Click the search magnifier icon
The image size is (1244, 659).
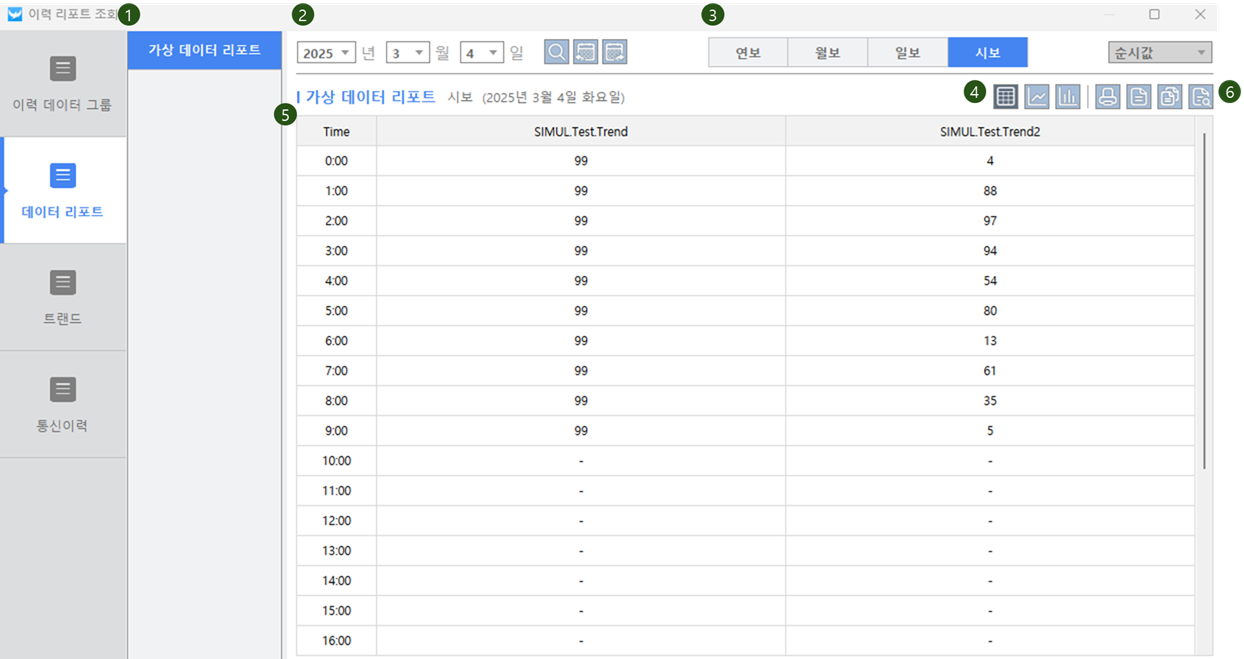click(x=557, y=52)
